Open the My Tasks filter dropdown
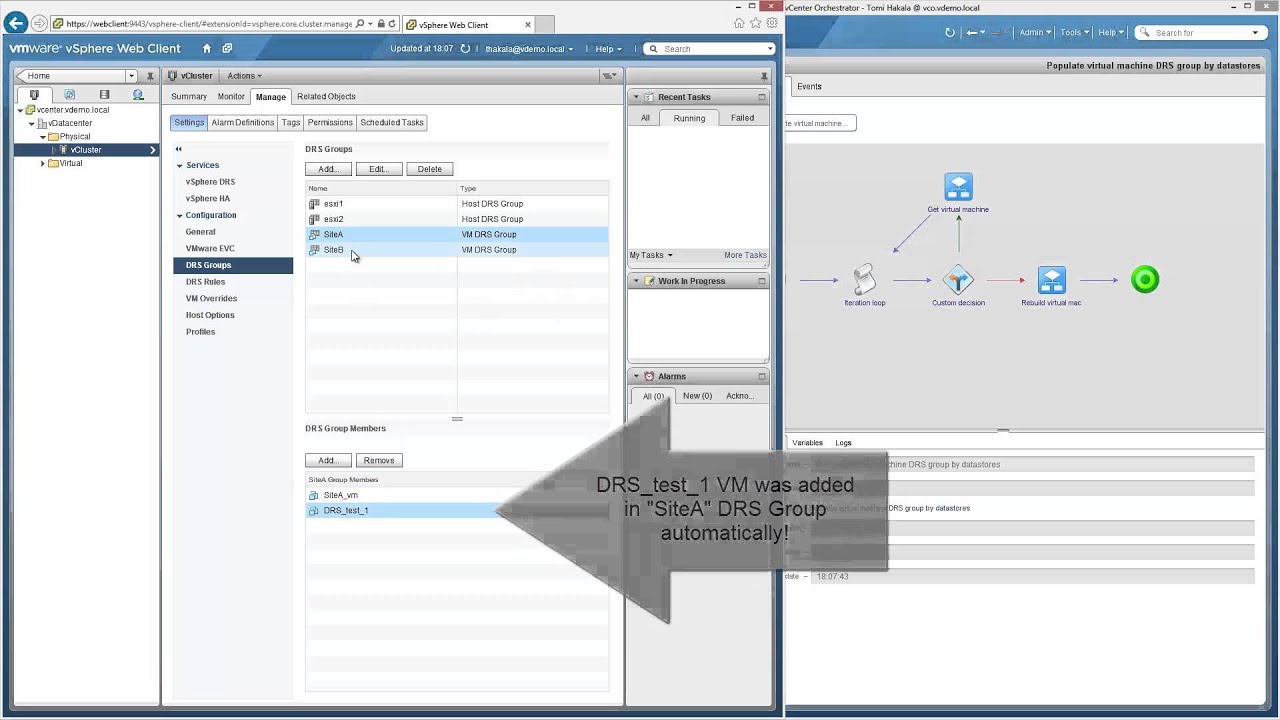This screenshot has width=1280, height=720. click(x=651, y=255)
